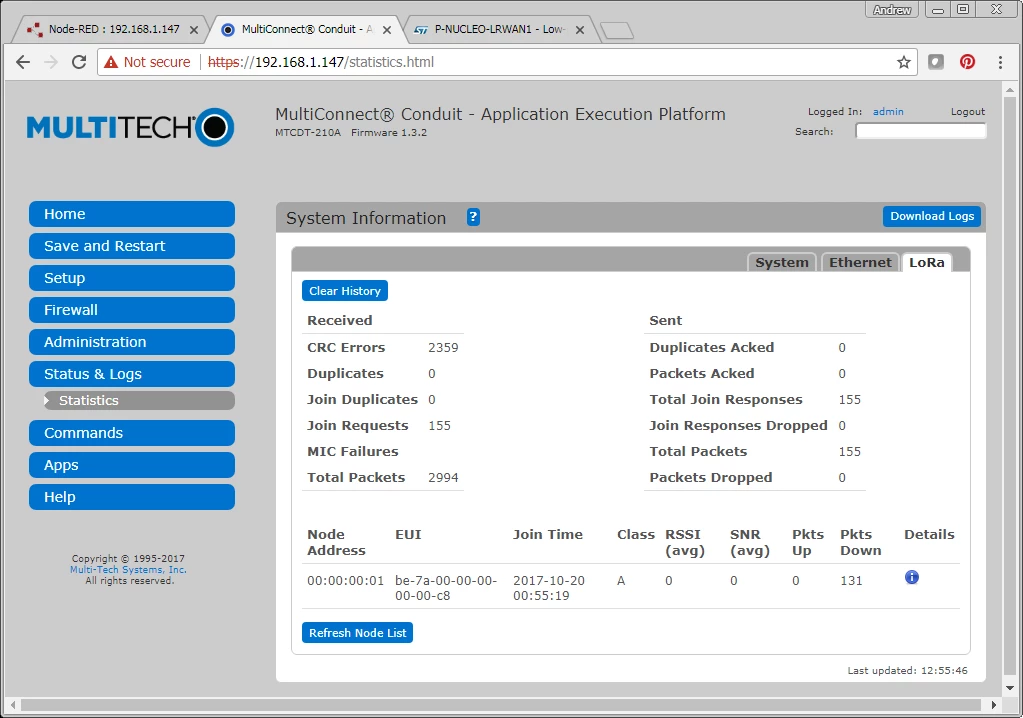Image resolution: width=1023 pixels, height=718 pixels.
Task: Click into the Search field
Action: click(921, 131)
